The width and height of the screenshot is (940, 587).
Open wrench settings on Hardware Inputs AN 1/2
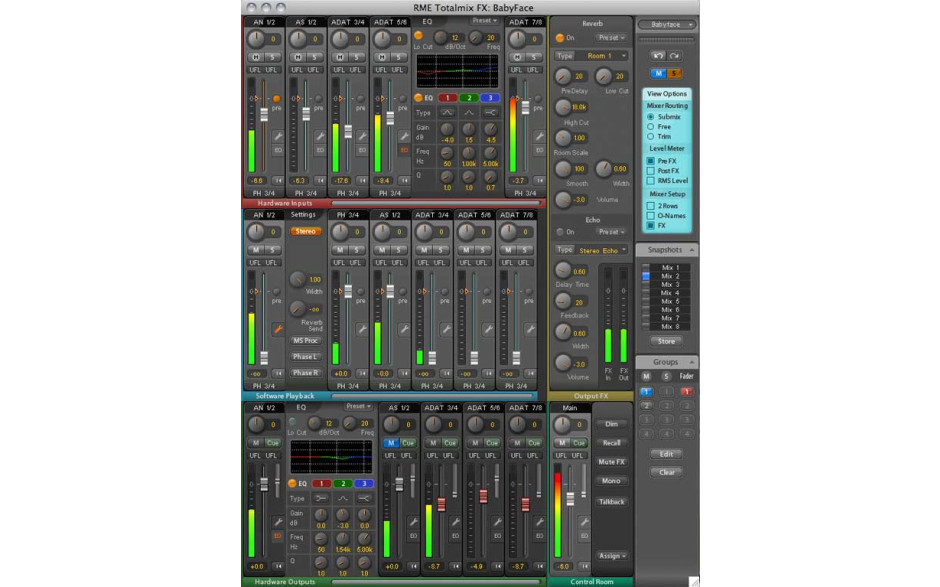278,136
